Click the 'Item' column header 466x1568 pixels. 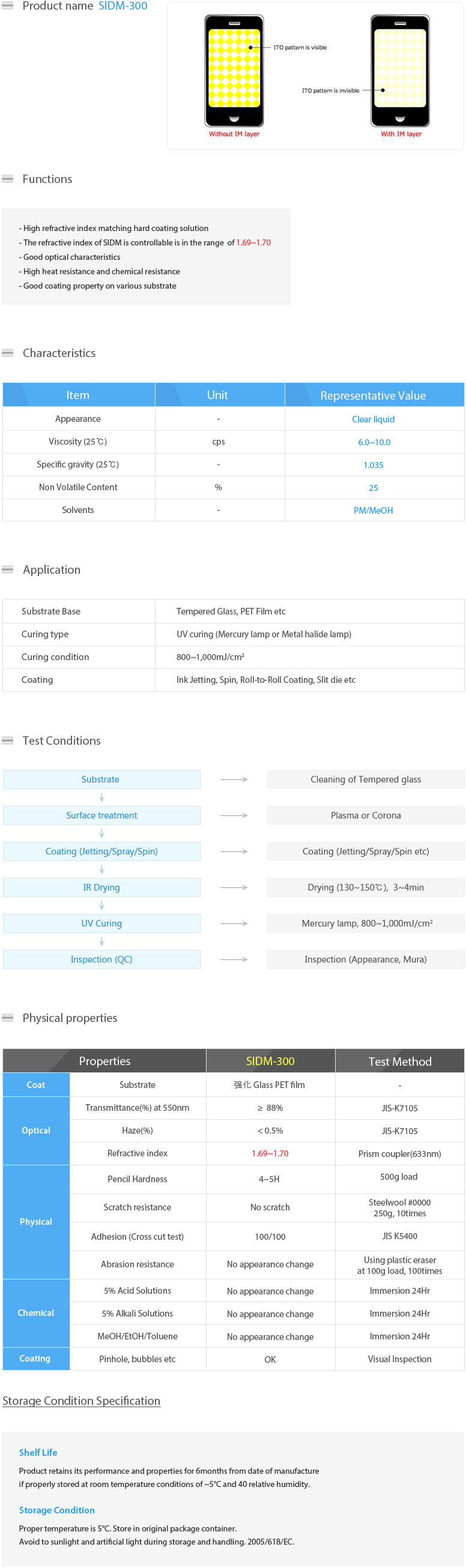(x=78, y=395)
